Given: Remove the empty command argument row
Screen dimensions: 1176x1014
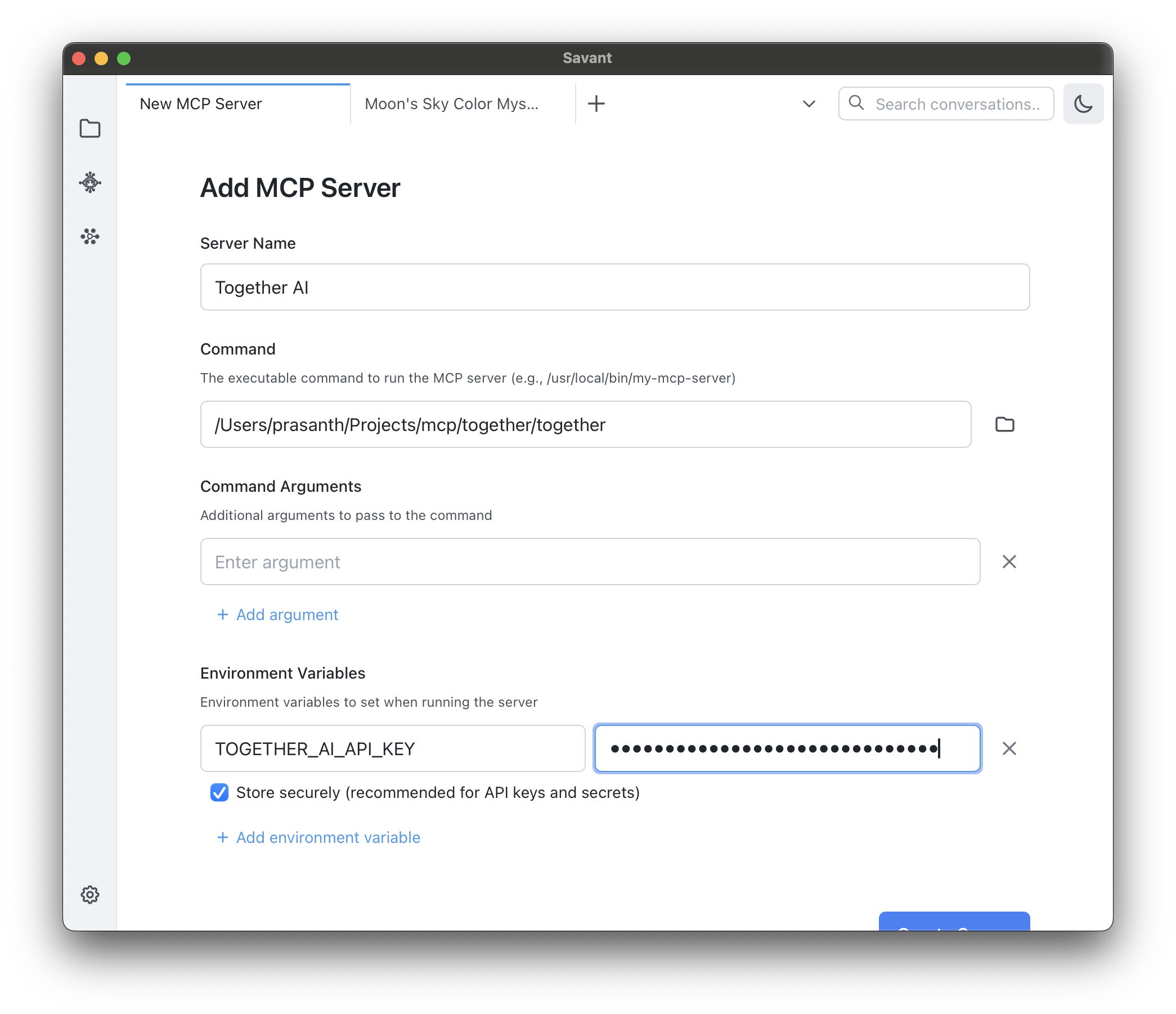Looking at the screenshot, I should point(1009,562).
